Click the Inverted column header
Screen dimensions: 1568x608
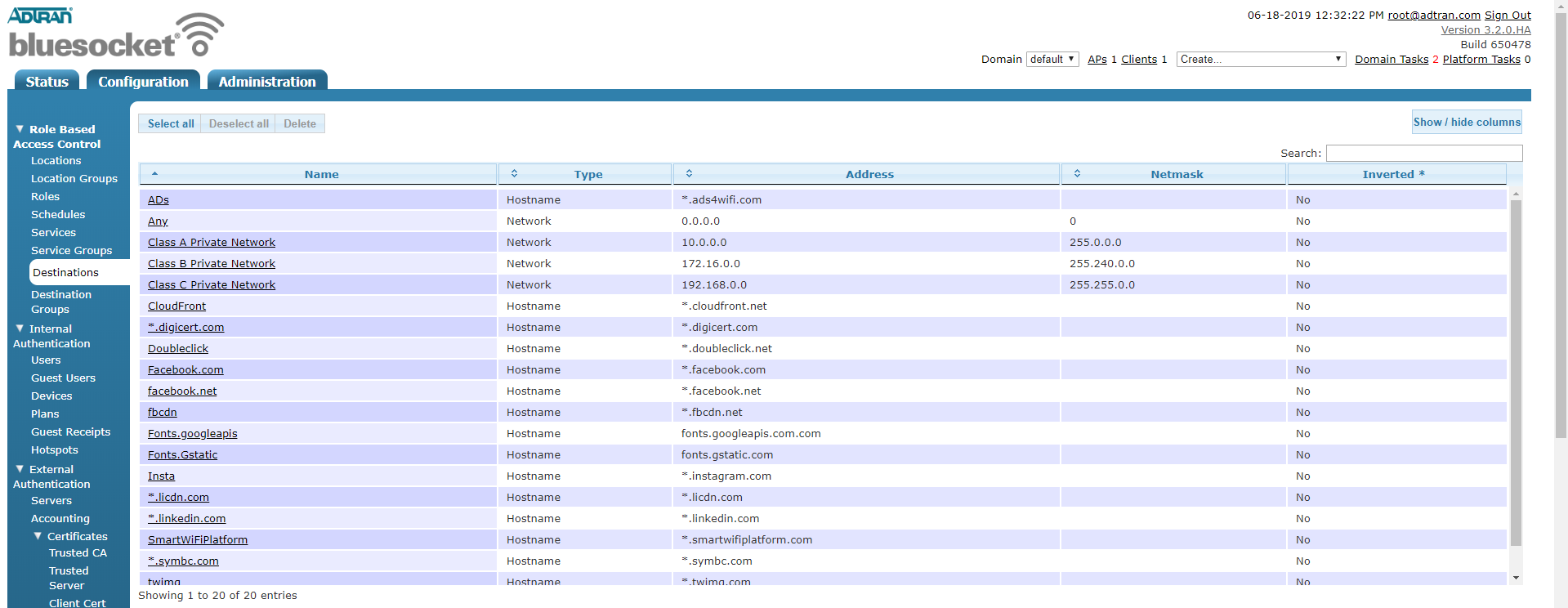1396,174
